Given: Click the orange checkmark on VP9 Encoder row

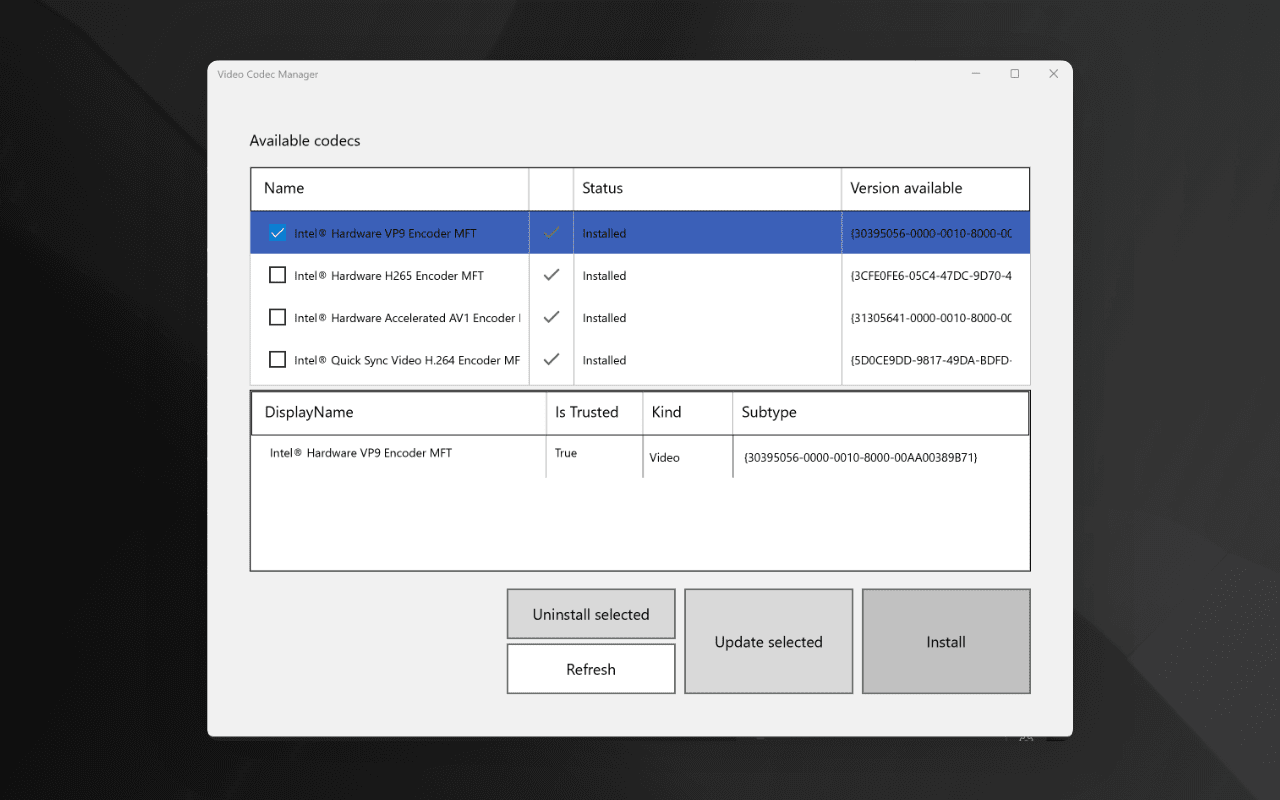Looking at the screenshot, I should 551,232.
